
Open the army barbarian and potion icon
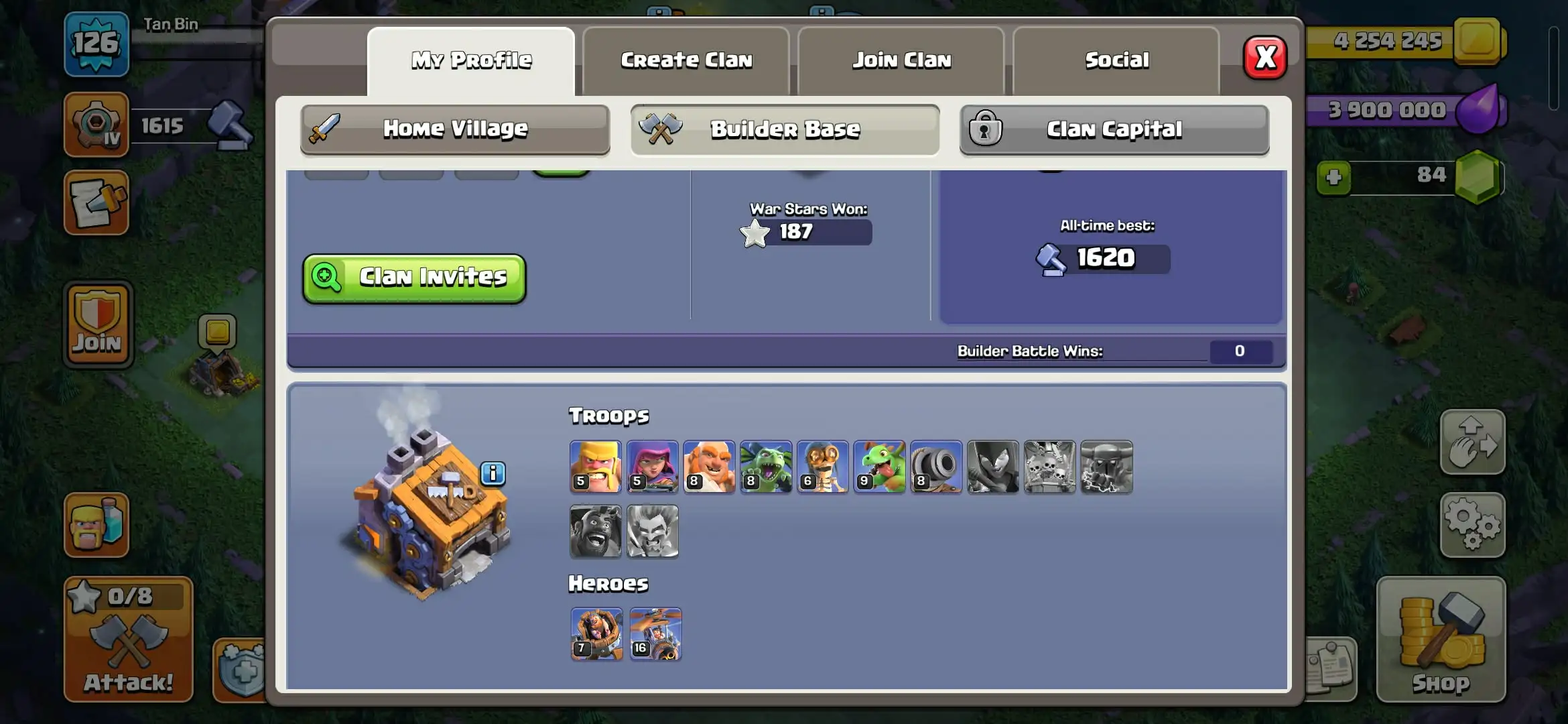(x=96, y=525)
